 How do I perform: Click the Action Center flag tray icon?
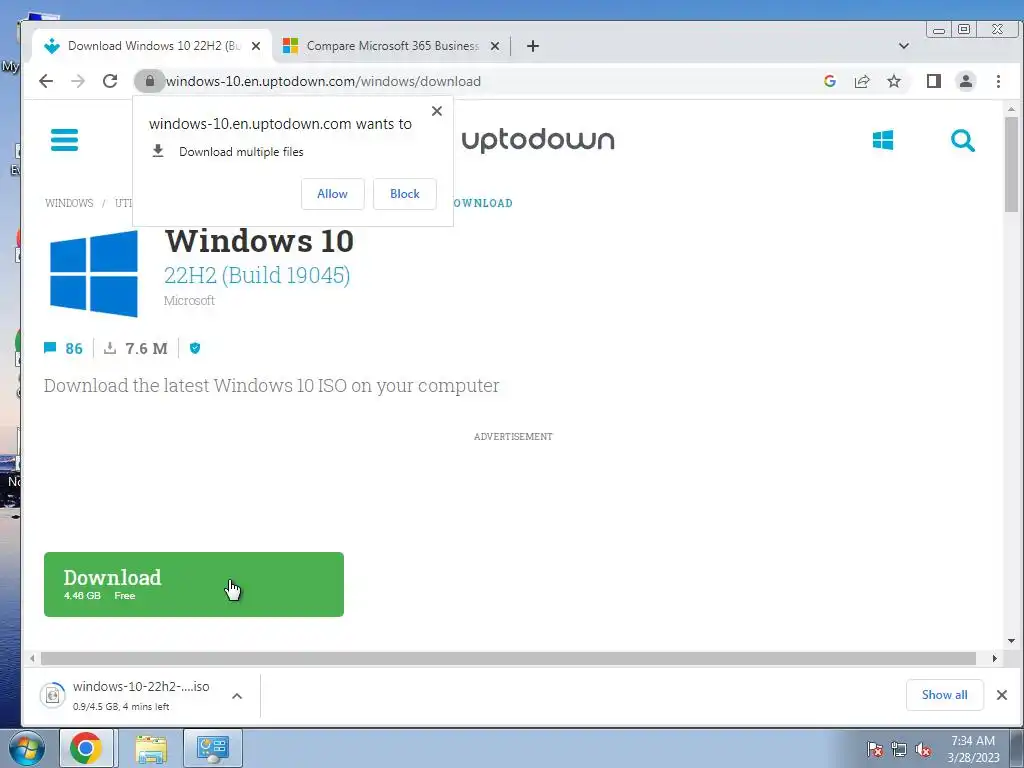(x=874, y=749)
